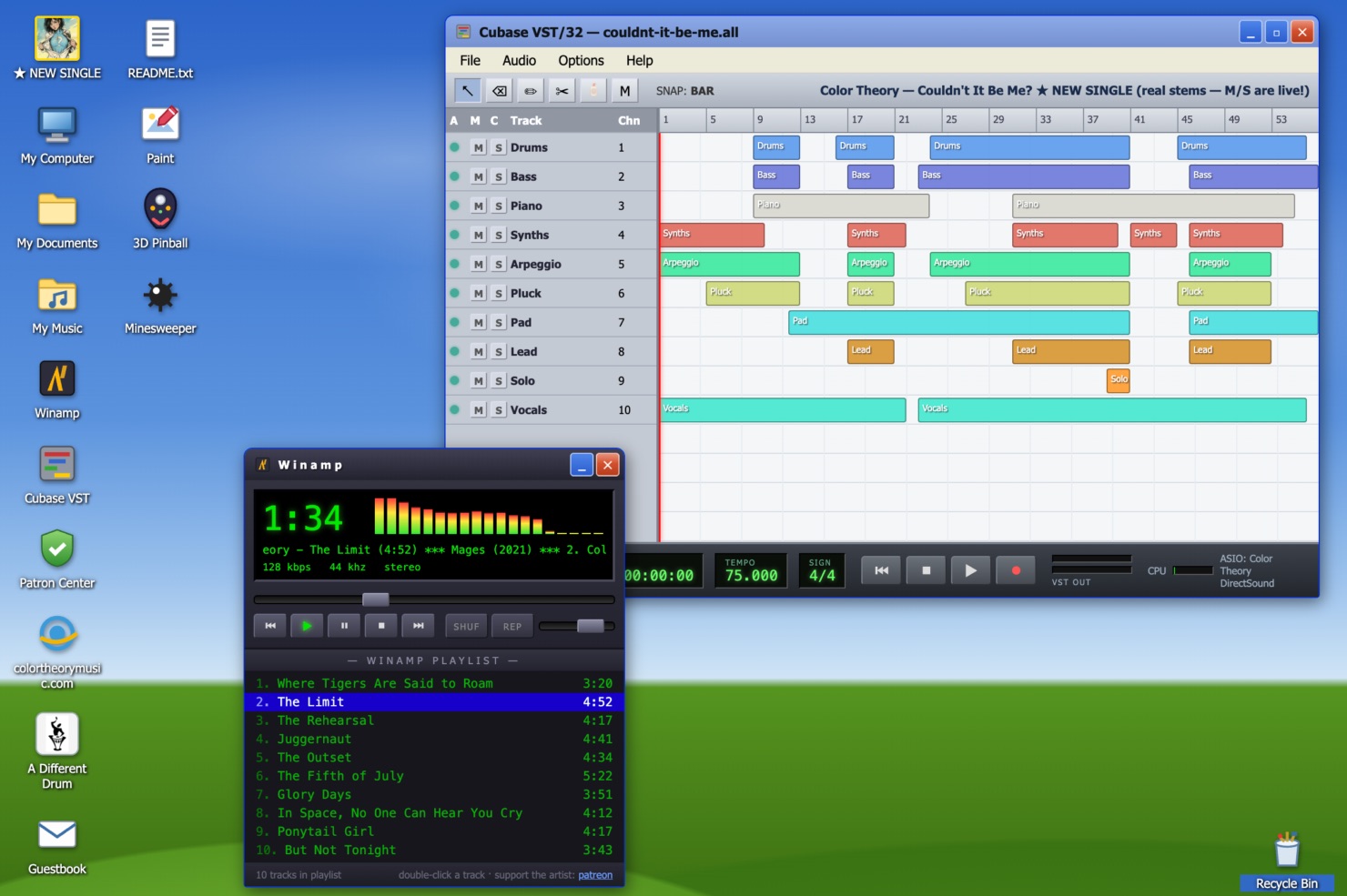1347x896 pixels.
Task: Solo the Vocals track
Action: point(498,410)
